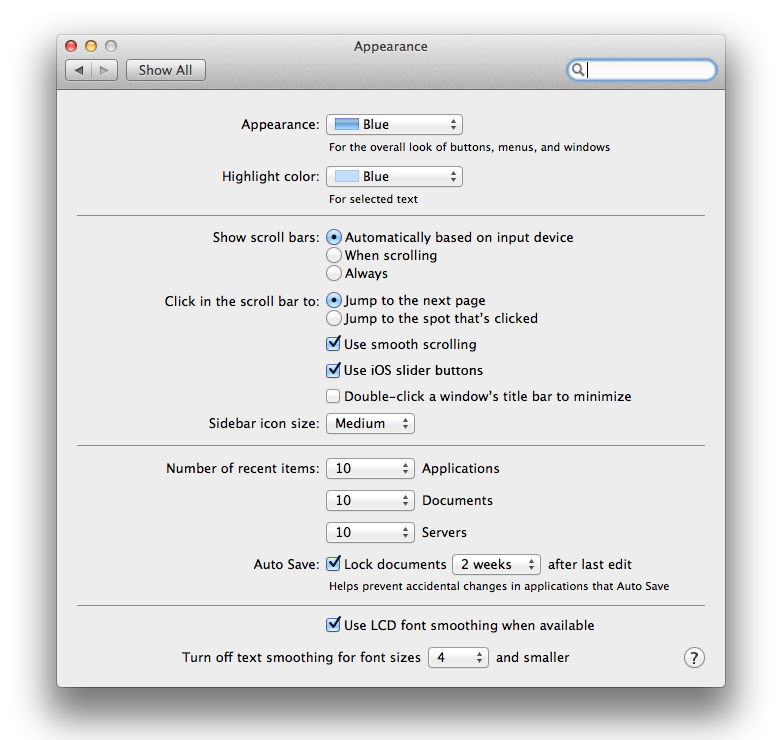This screenshot has height=740, width=782.
Task: Open help with the question mark button
Action: (694, 657)
